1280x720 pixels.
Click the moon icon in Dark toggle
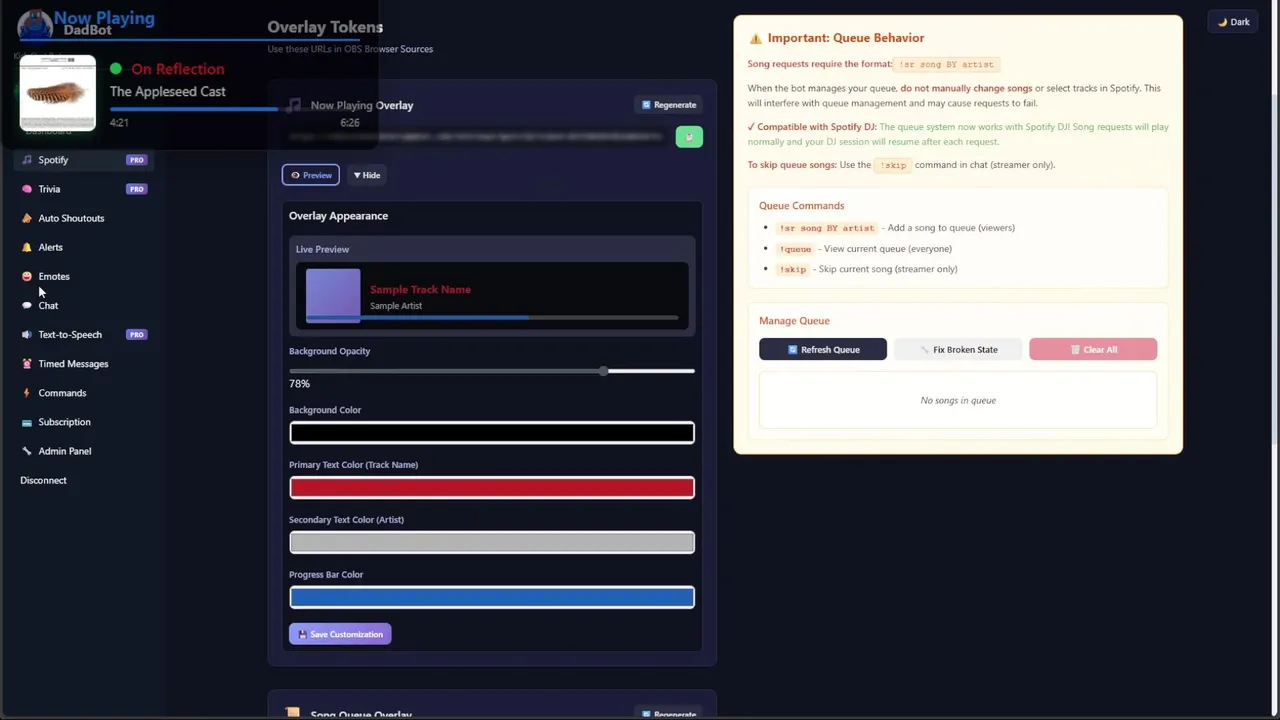pyautogui.click(x=1222, y=22)
